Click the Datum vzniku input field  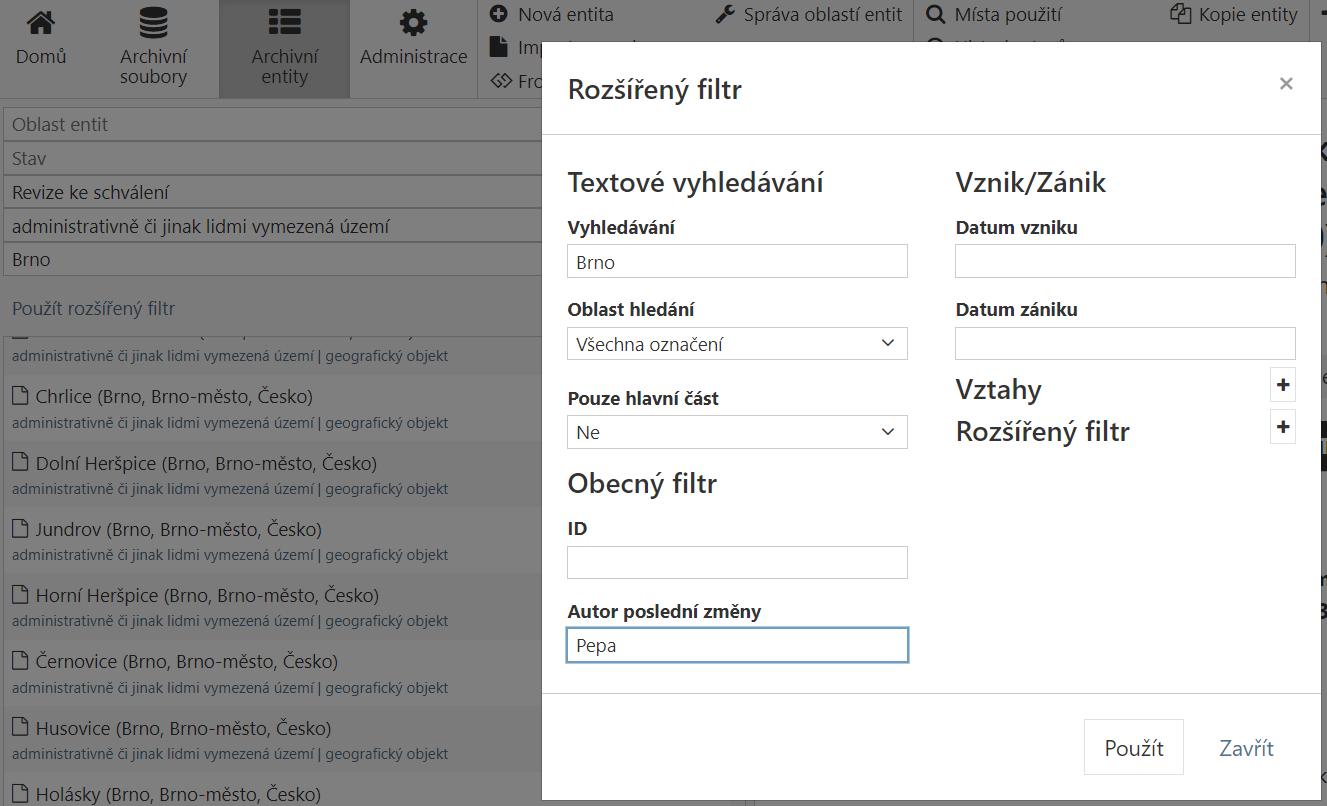pyautogui.click(x=1125, y=262)
